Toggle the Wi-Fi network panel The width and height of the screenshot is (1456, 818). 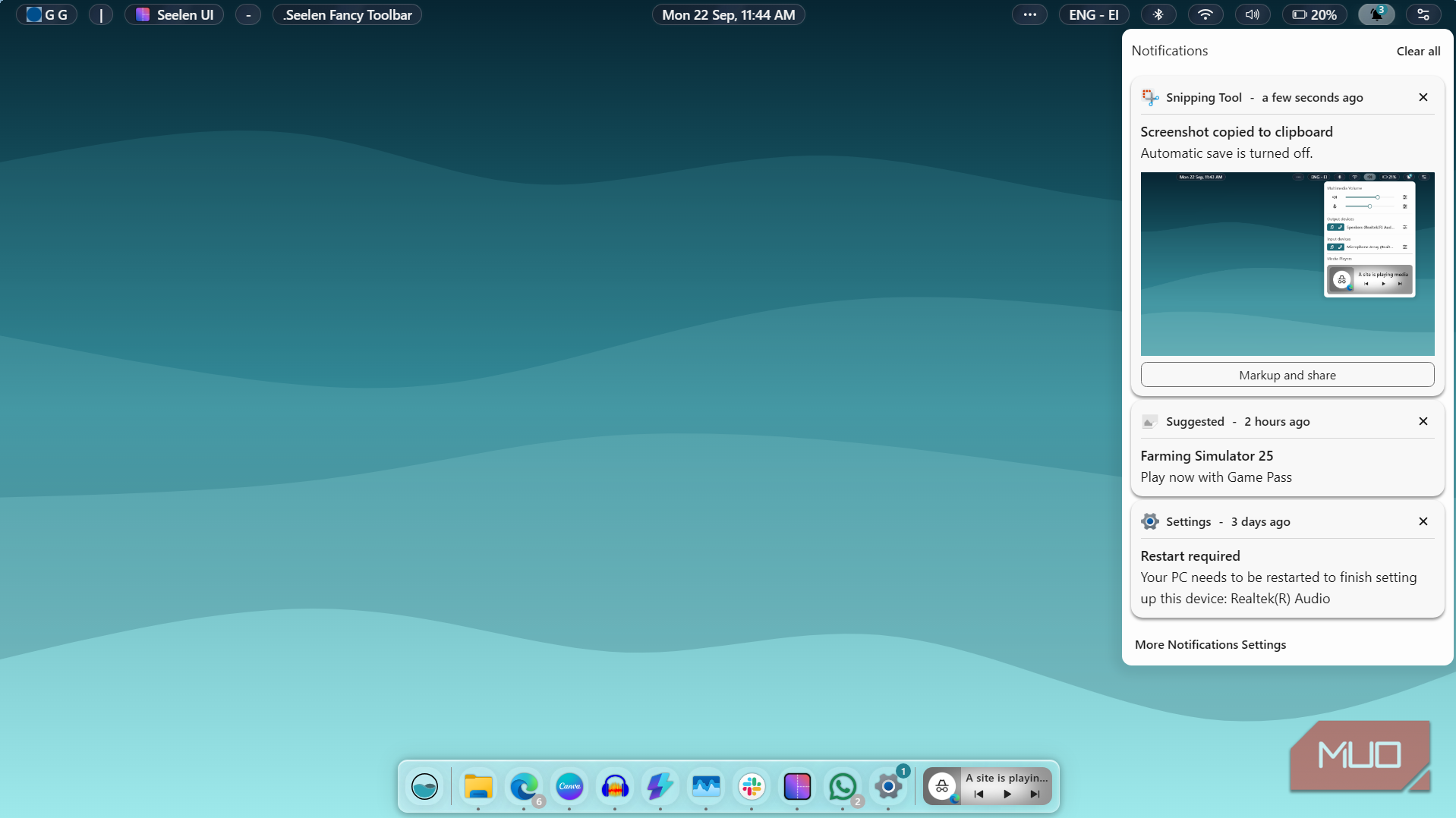(x=1205, y=14)
